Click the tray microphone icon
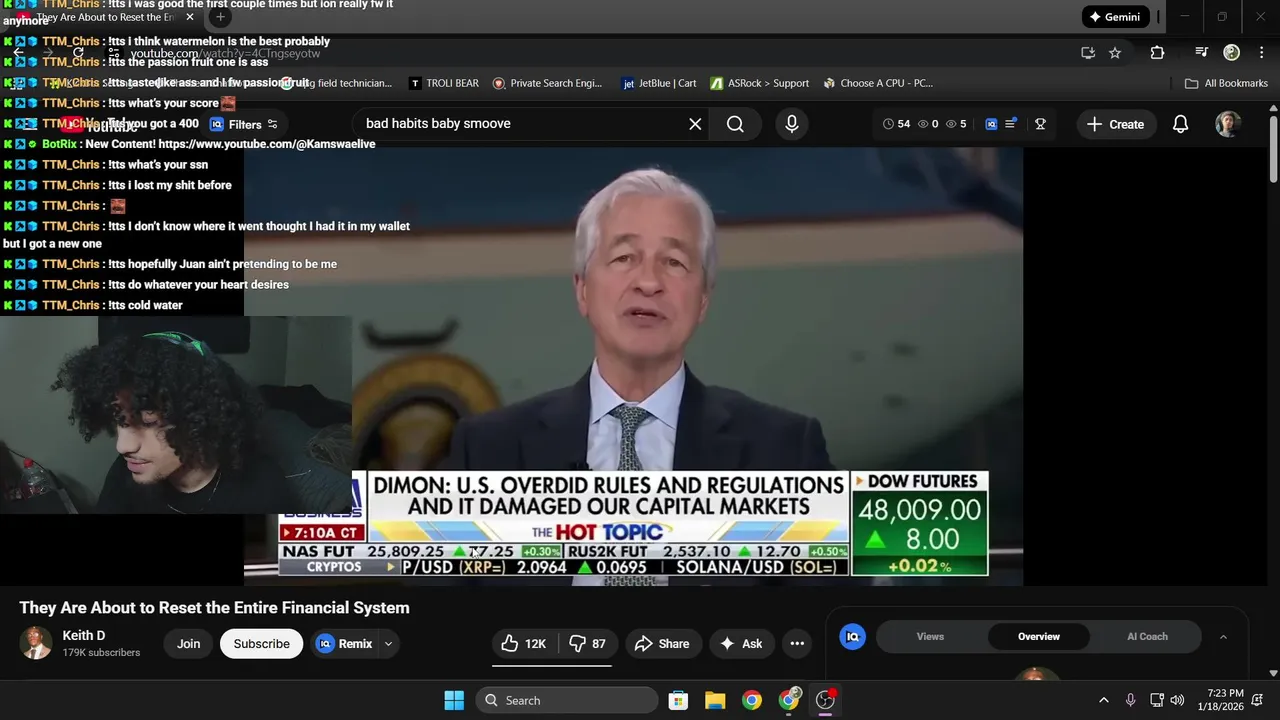The image size is (1280, 720). (x=1130, y=700)
